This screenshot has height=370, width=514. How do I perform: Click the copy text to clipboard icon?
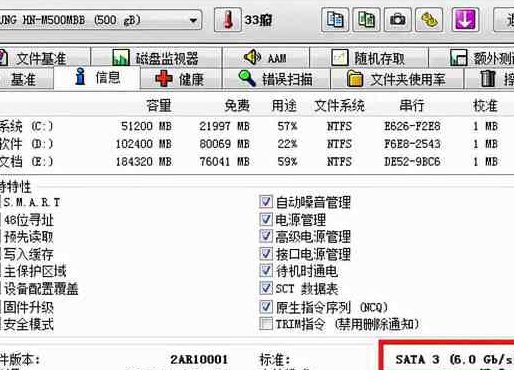point(335,20)
